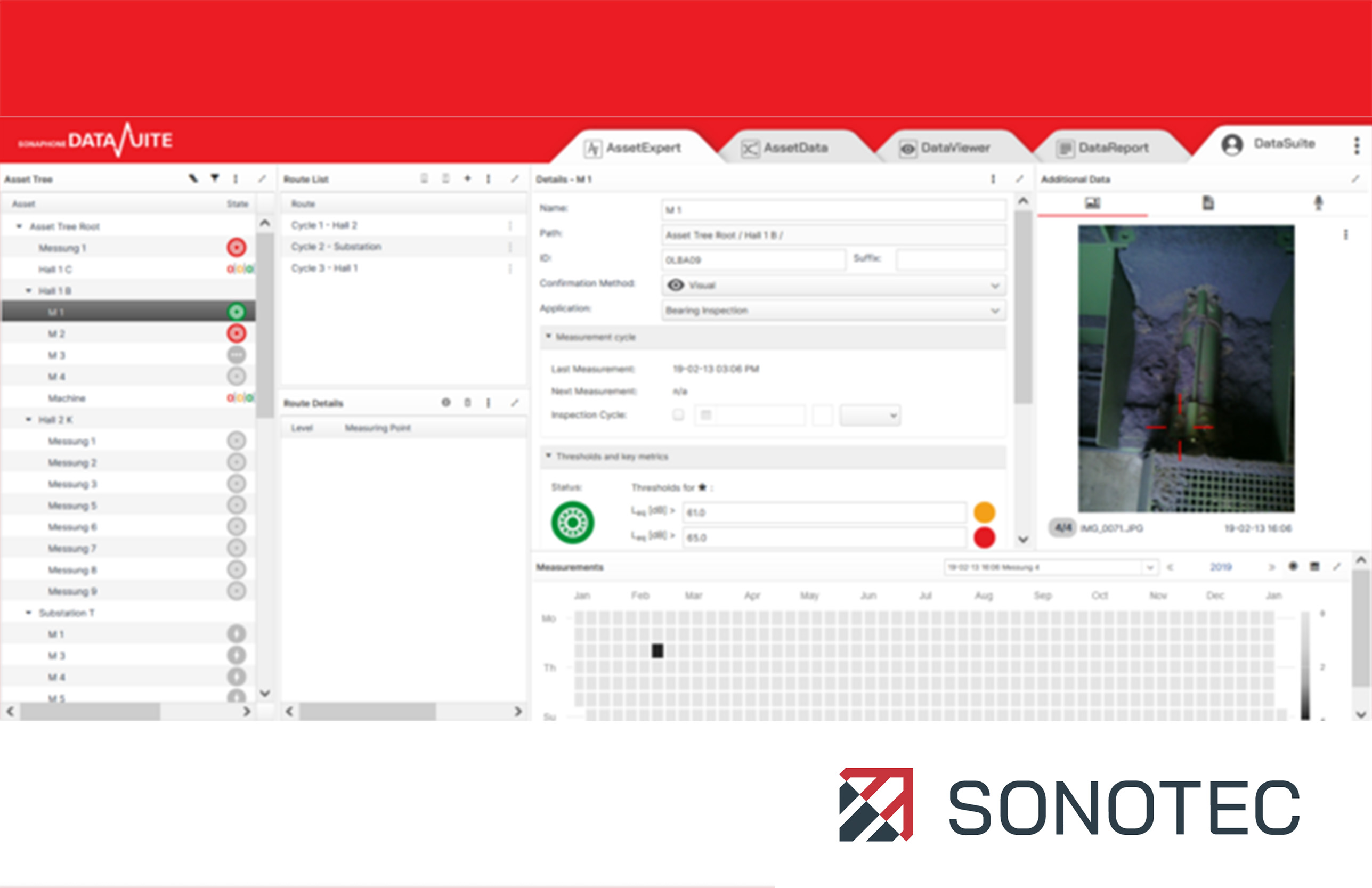The image size is (1372, 888).
Task: Click the record dot icon in Measurements header
Action: [x=1293, y=566]
